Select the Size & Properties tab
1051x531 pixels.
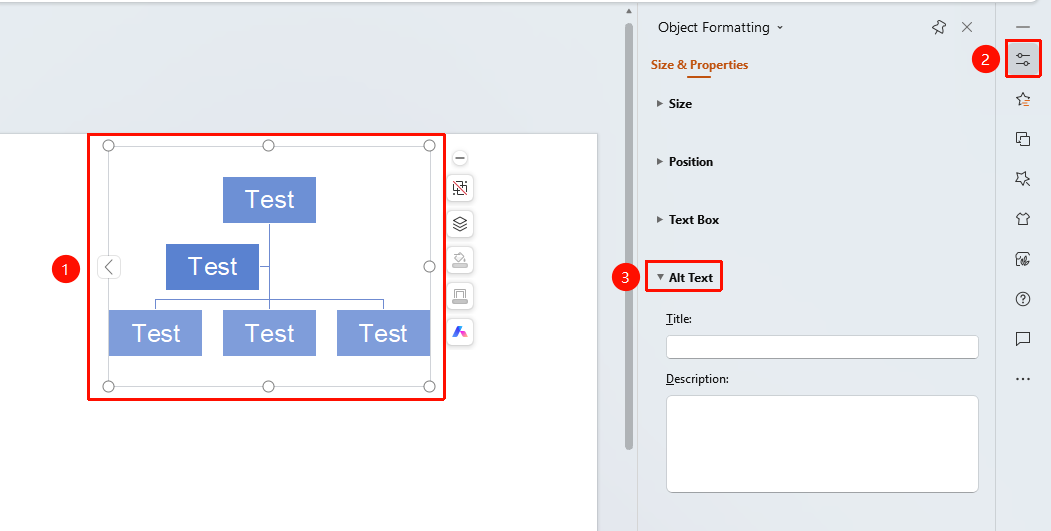tap(699, 65)
